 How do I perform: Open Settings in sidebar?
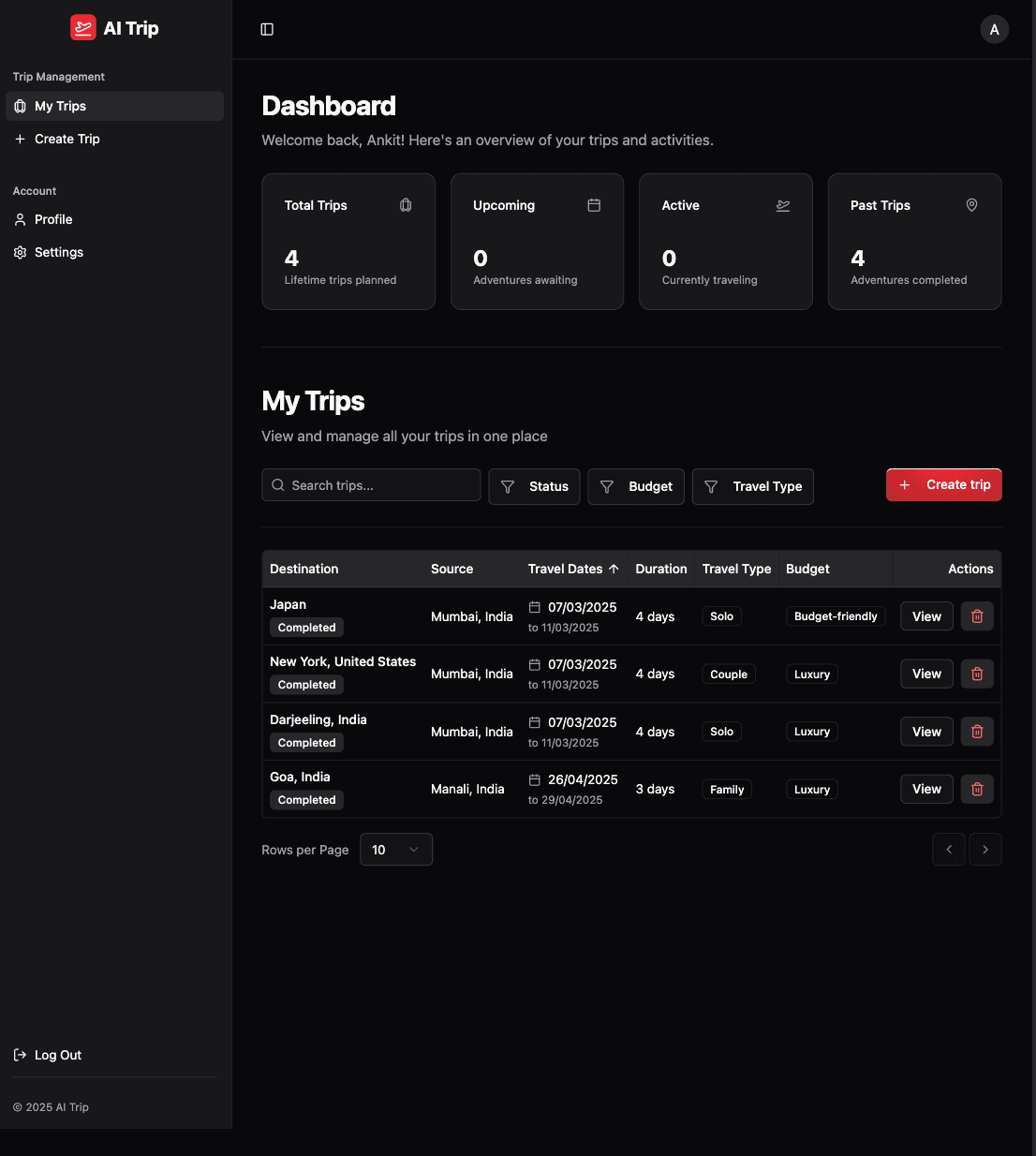click(x=114, y=252)
